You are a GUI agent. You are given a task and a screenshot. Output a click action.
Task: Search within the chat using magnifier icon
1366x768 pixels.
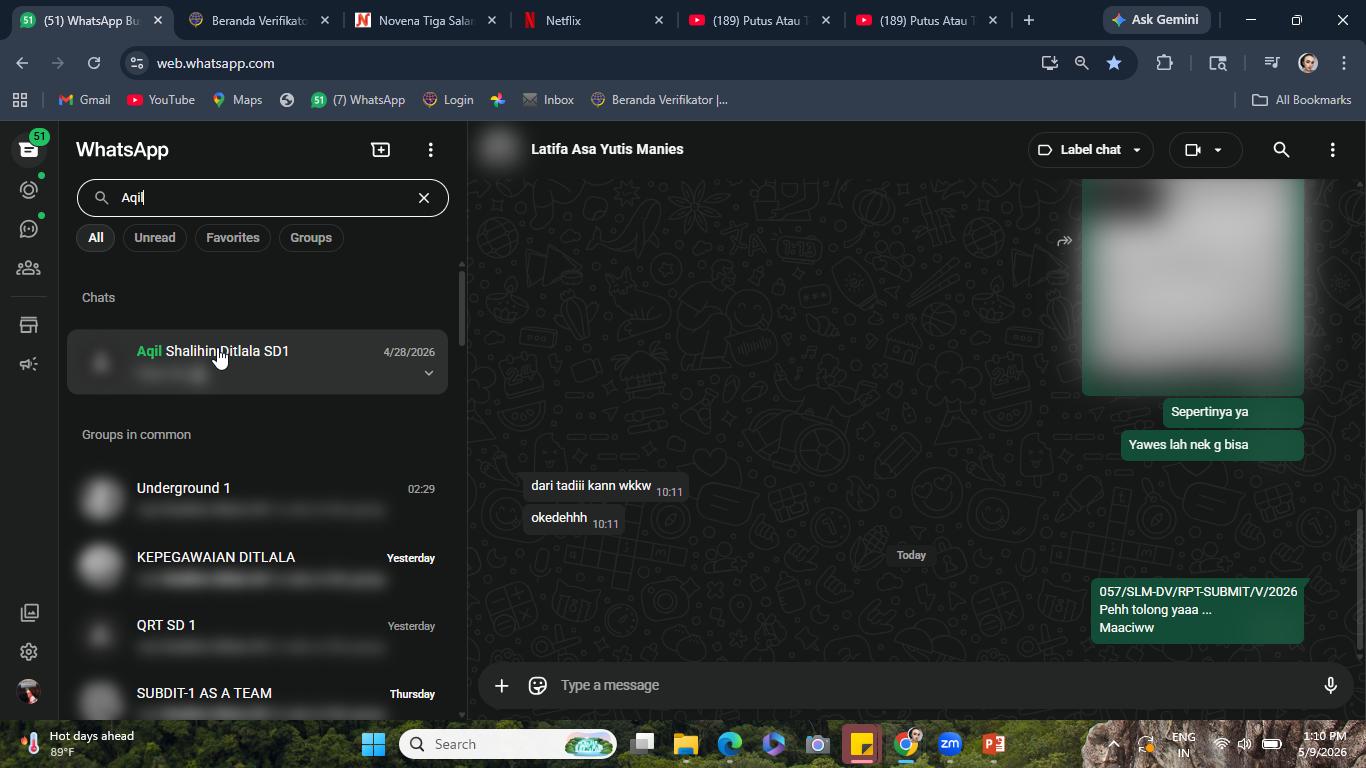click(x=1281, y=149)
